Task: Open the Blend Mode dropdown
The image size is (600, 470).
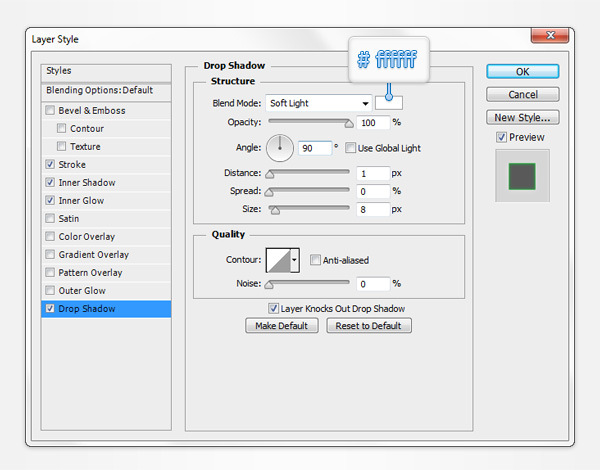Action: coord(318,103)
